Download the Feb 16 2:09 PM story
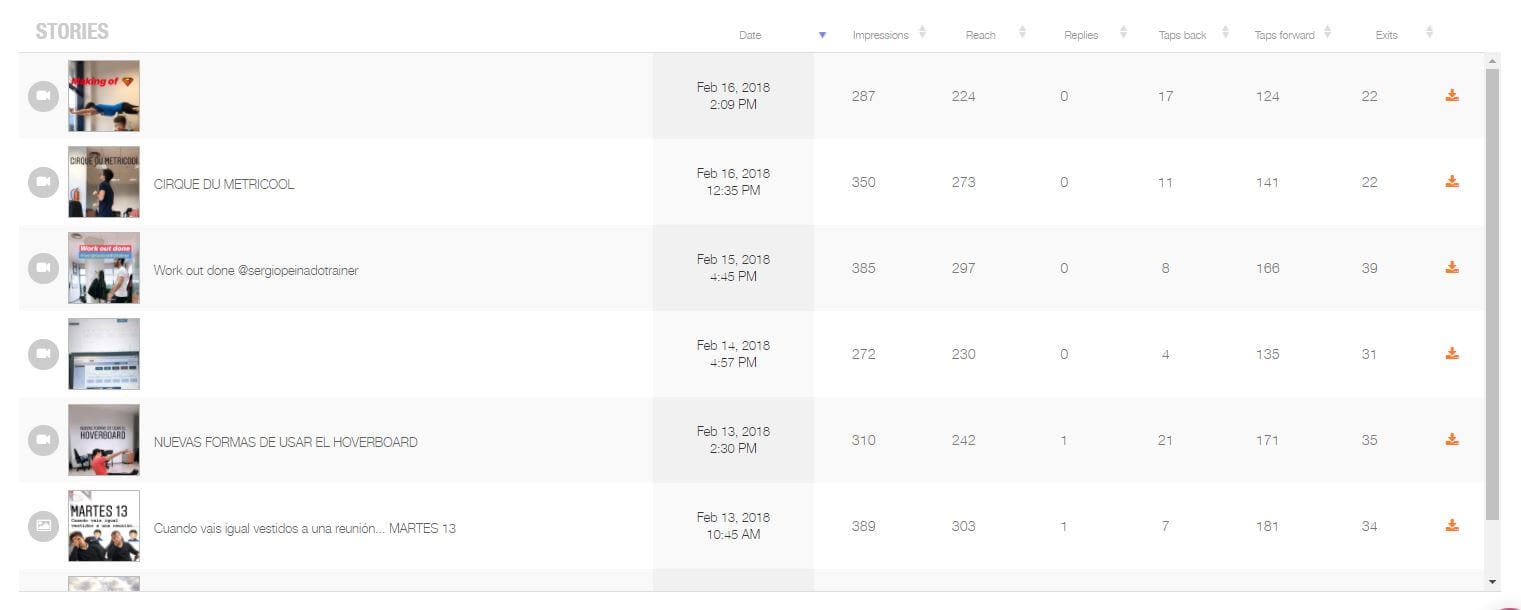This screenshot has height=610, width=1521. tap(1452, 96)
